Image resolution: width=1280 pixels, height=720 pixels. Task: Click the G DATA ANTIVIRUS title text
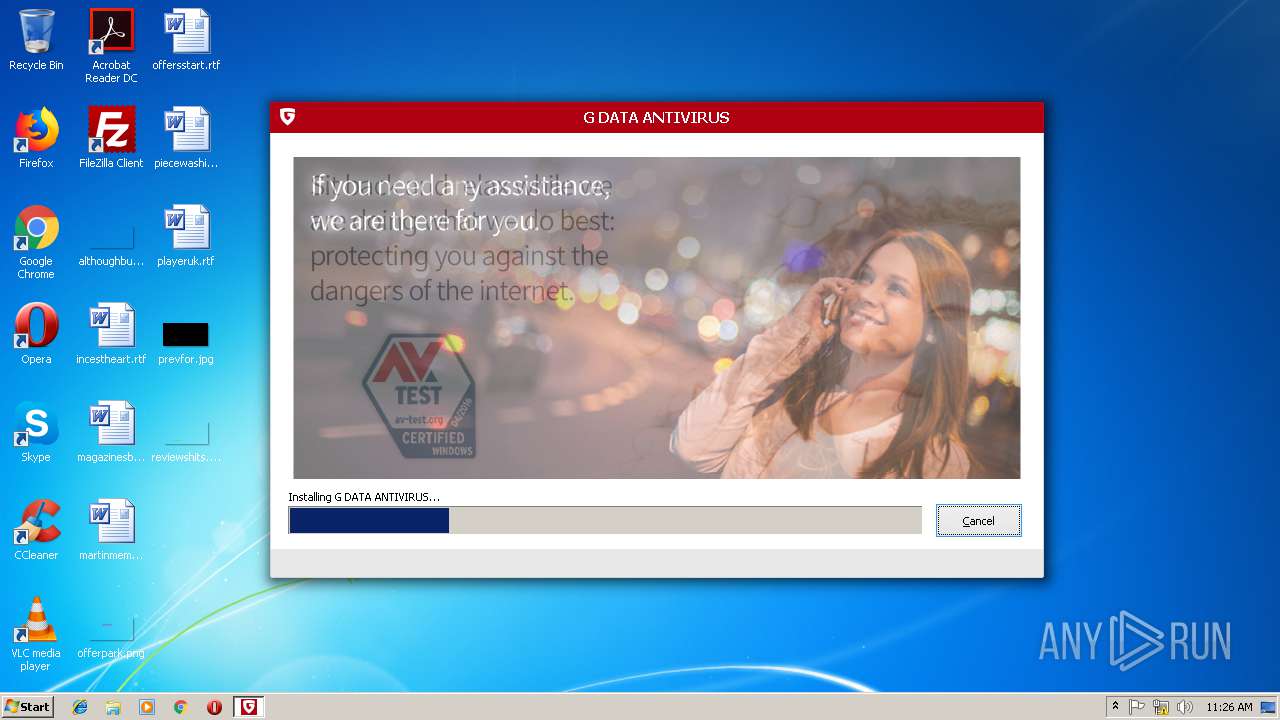coord(656,117)
